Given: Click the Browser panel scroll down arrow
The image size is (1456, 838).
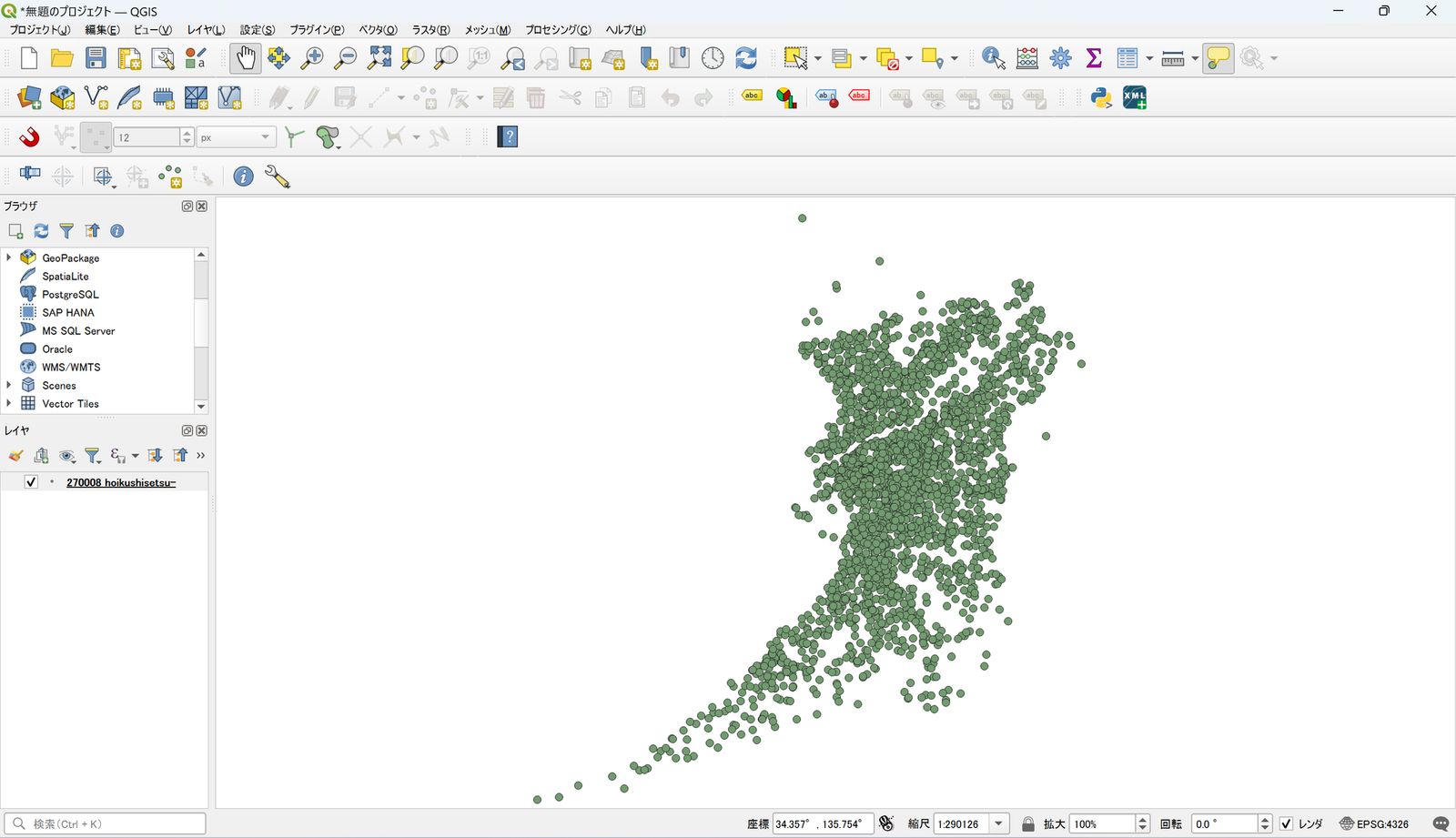Looking at the screenshot, I should pos(201,407).
